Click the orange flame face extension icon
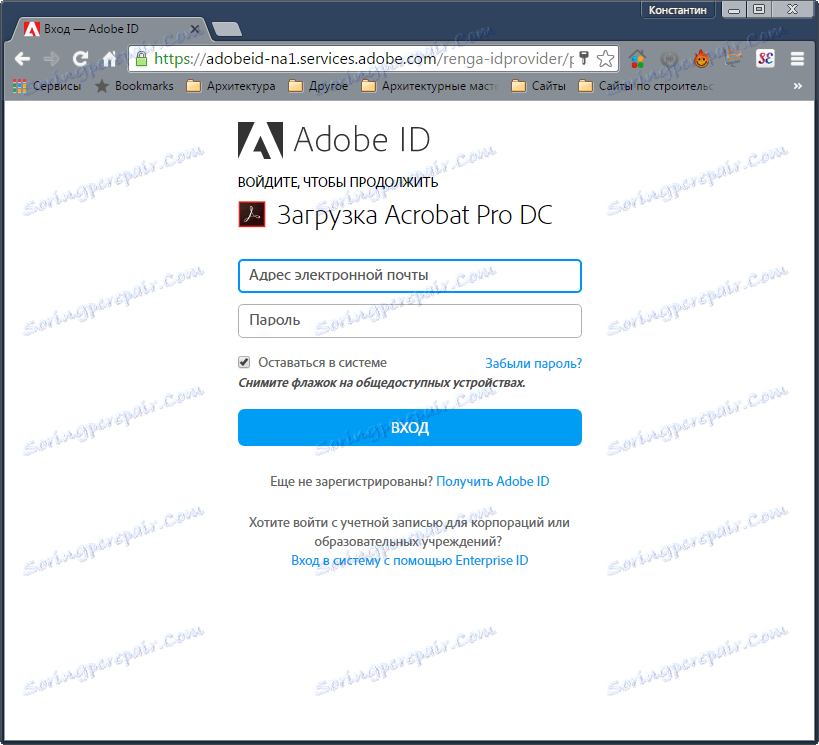Image resolution: width=819 pixels, height=745 pixels. tap(701, 59)
